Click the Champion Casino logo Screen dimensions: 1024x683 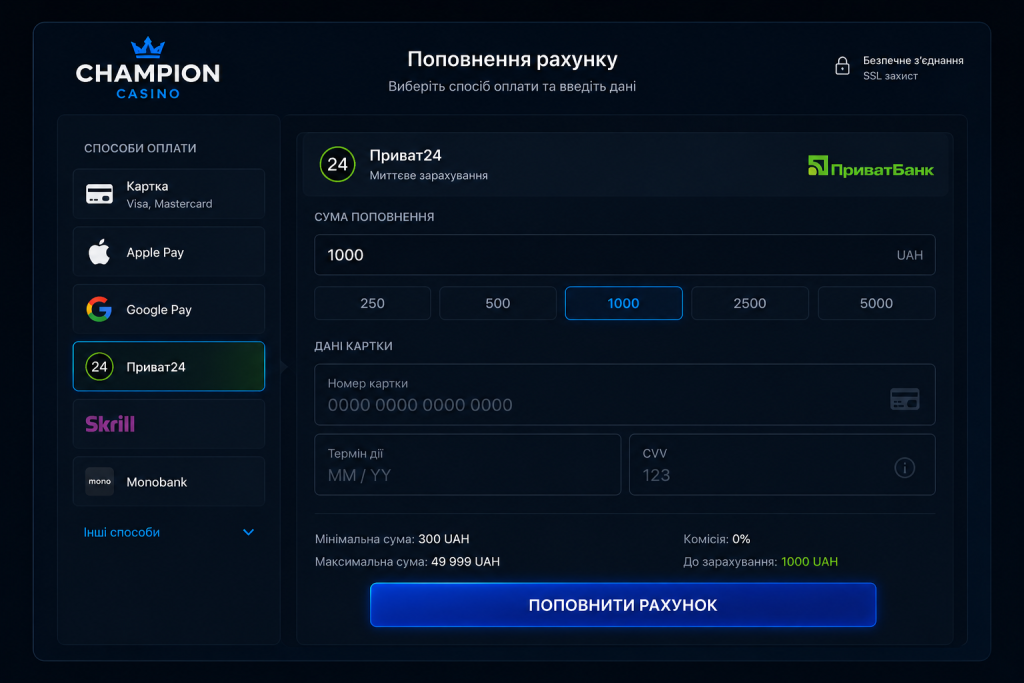click(148, 69)
